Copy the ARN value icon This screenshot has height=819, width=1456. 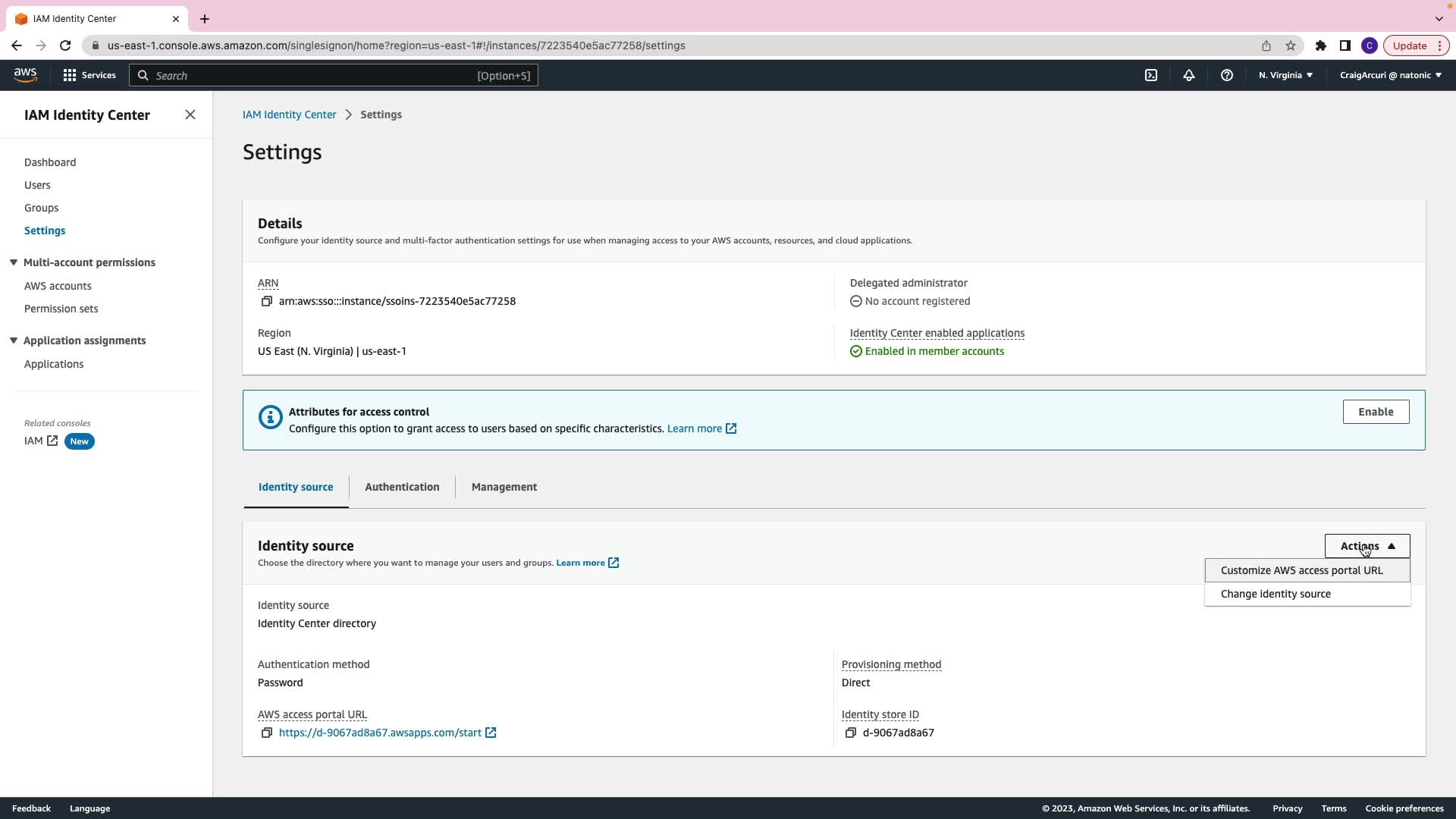pyautogui.click(x=266, y=301)
